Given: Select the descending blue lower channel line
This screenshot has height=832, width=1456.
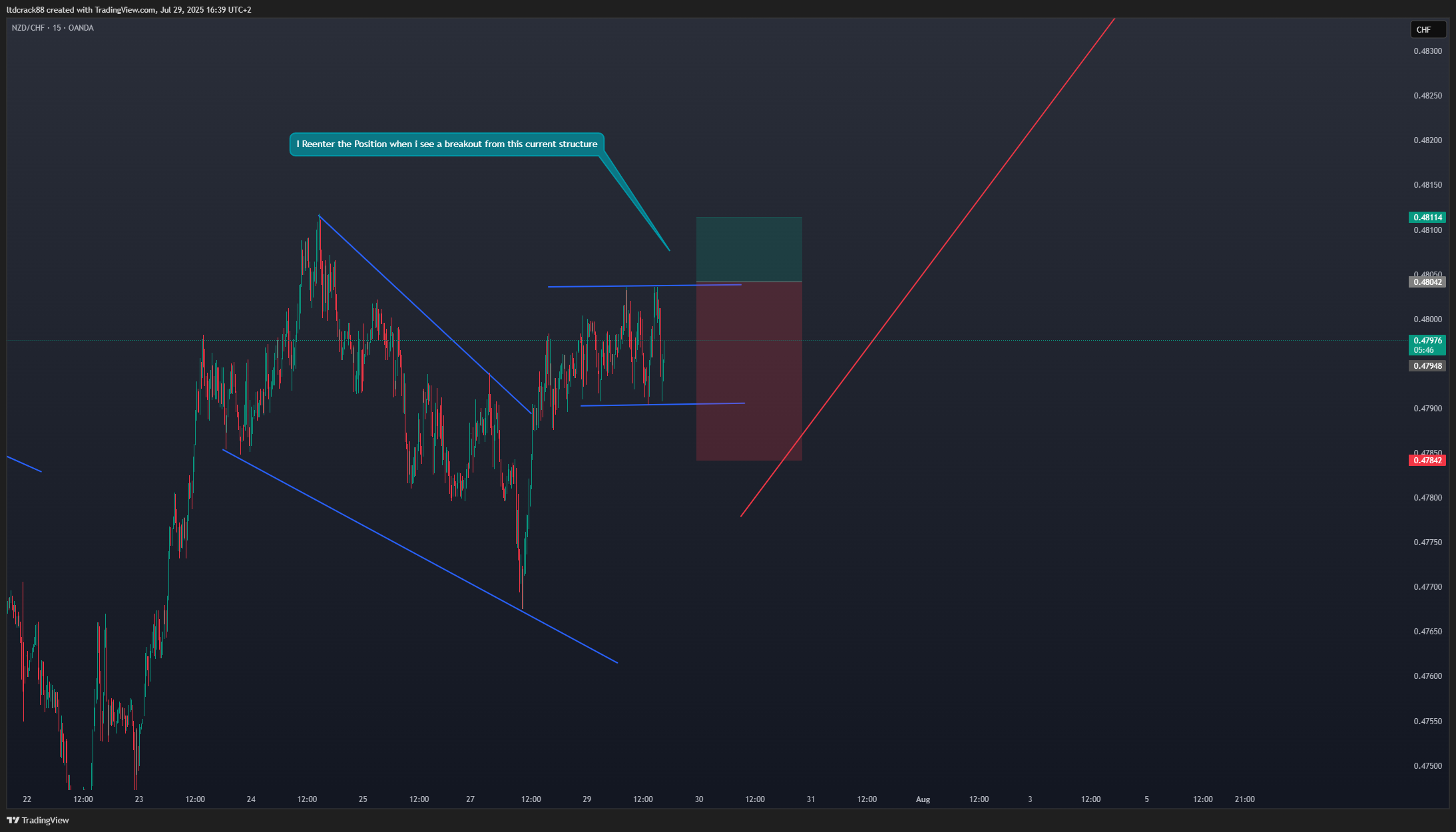Looking at the screenshot, I should [420, 556].
